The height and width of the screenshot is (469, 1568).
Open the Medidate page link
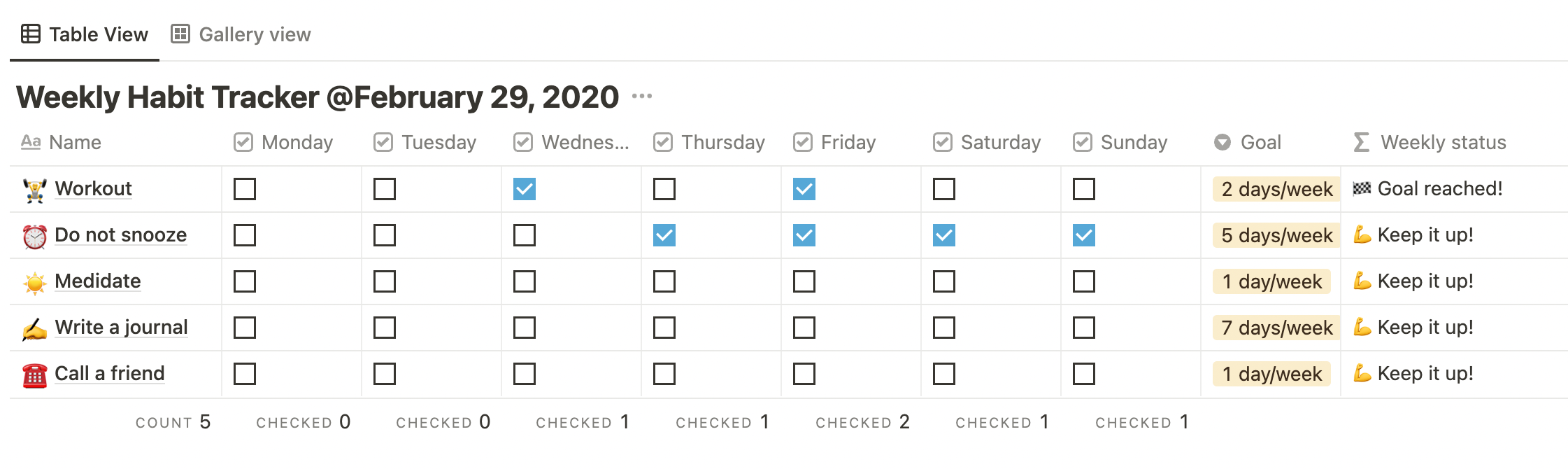click(98, 281)
